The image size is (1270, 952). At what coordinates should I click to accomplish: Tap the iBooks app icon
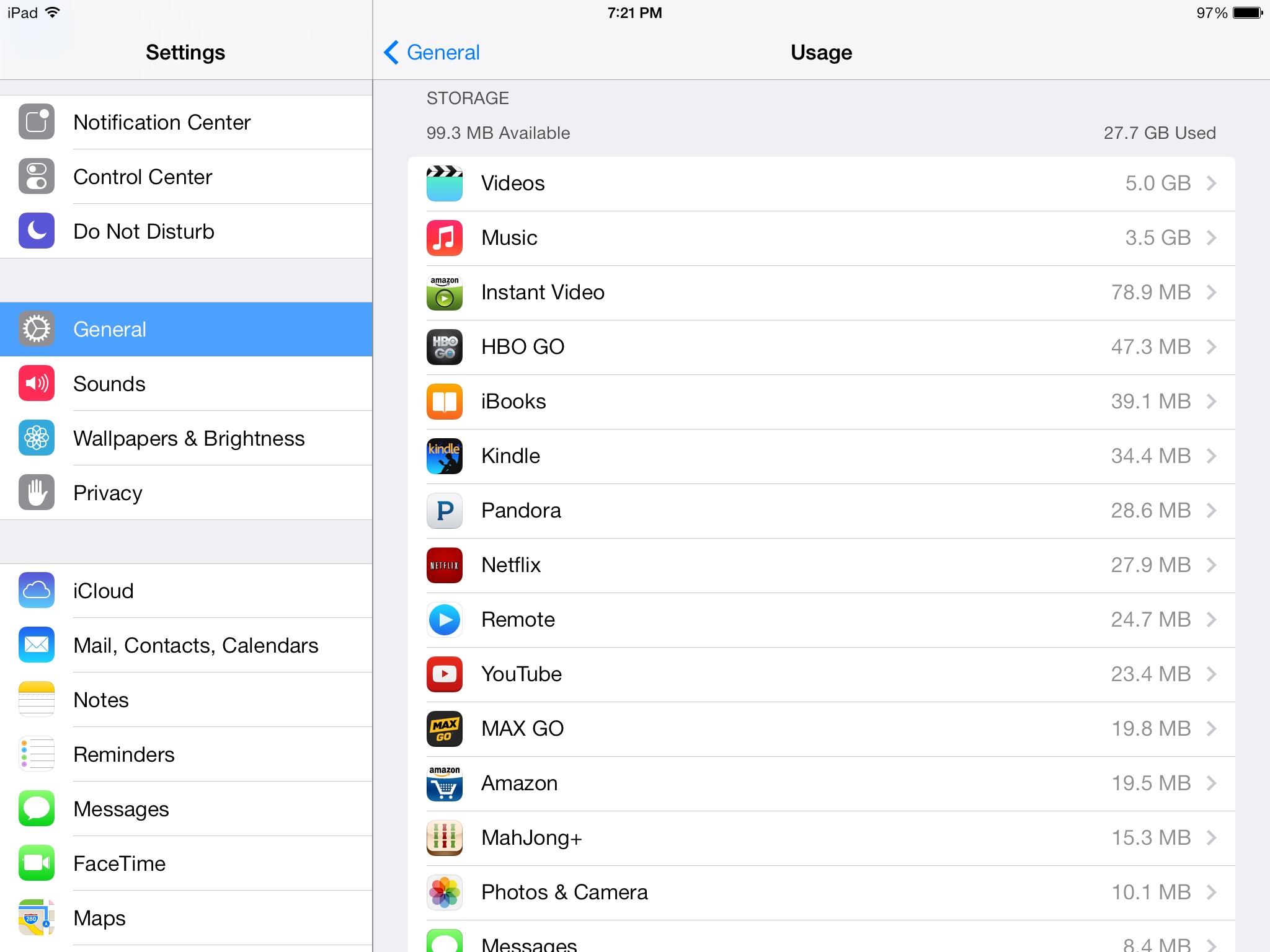445,402
